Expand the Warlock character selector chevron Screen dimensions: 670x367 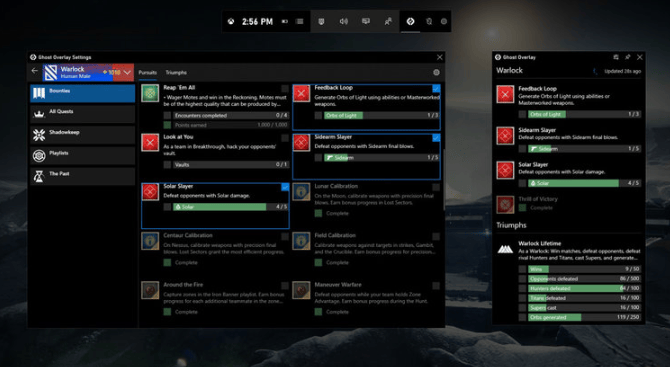[127, 72]
